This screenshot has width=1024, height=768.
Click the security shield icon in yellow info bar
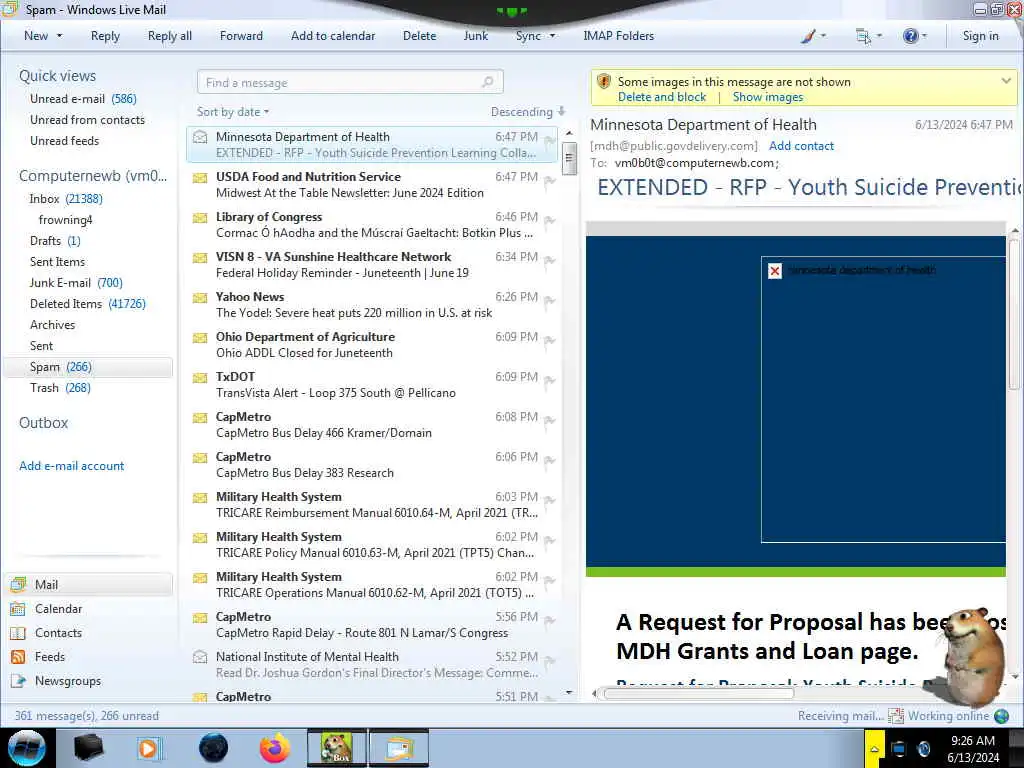[604, 82]
